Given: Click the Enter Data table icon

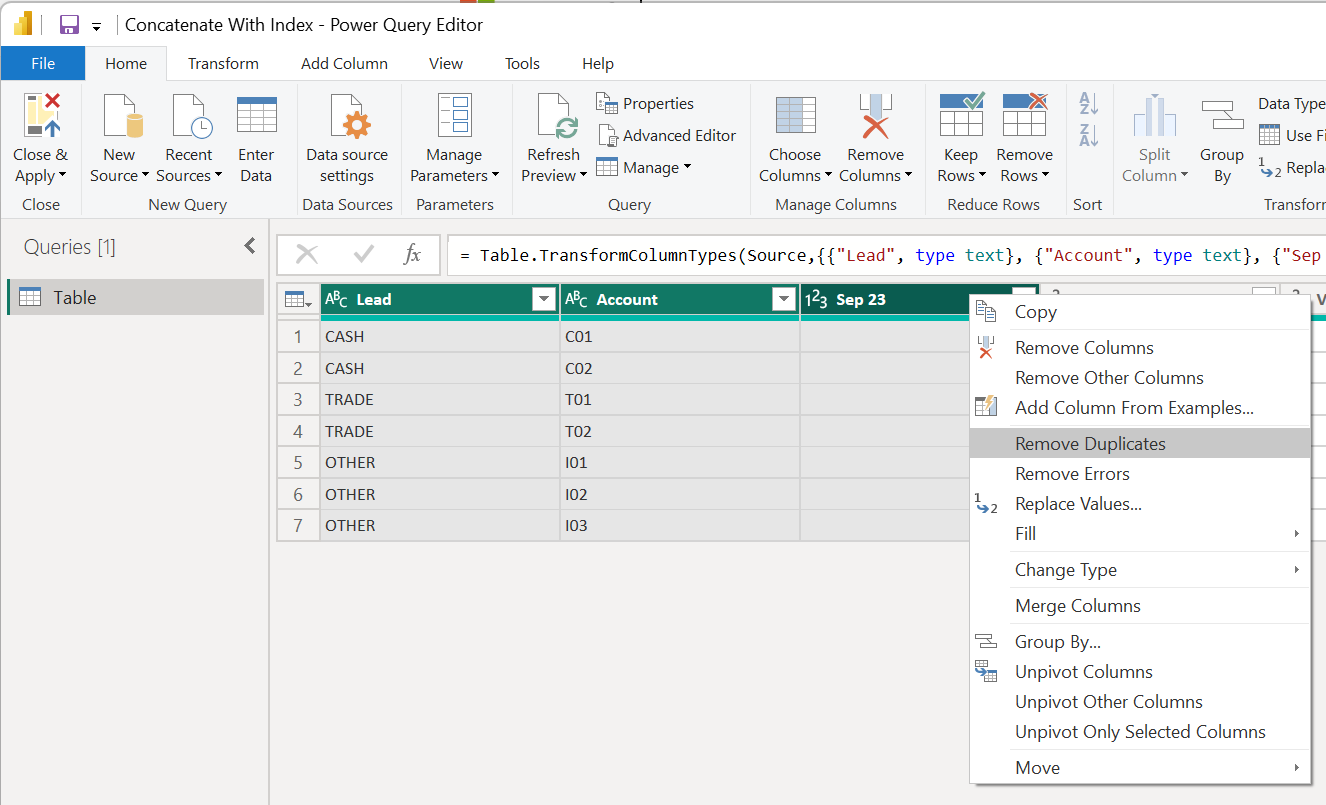Looking at the screenshot, I should tap(256, 115).
